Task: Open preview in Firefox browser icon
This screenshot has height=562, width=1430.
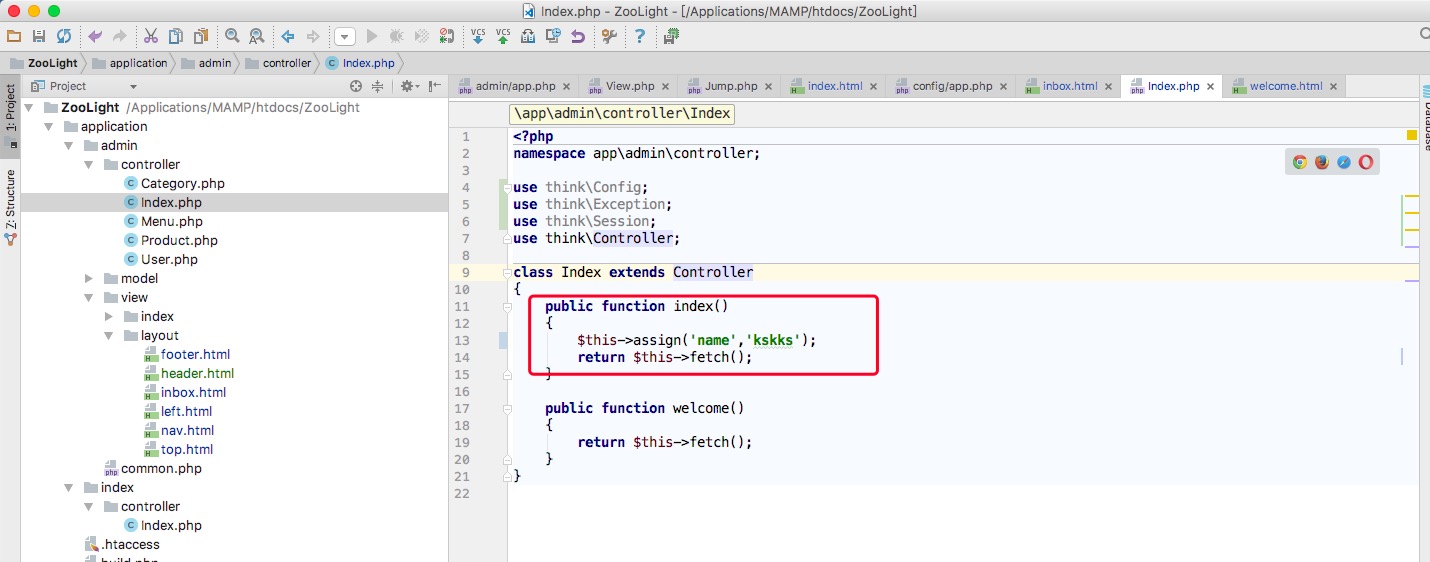Action: point(1321,162)
